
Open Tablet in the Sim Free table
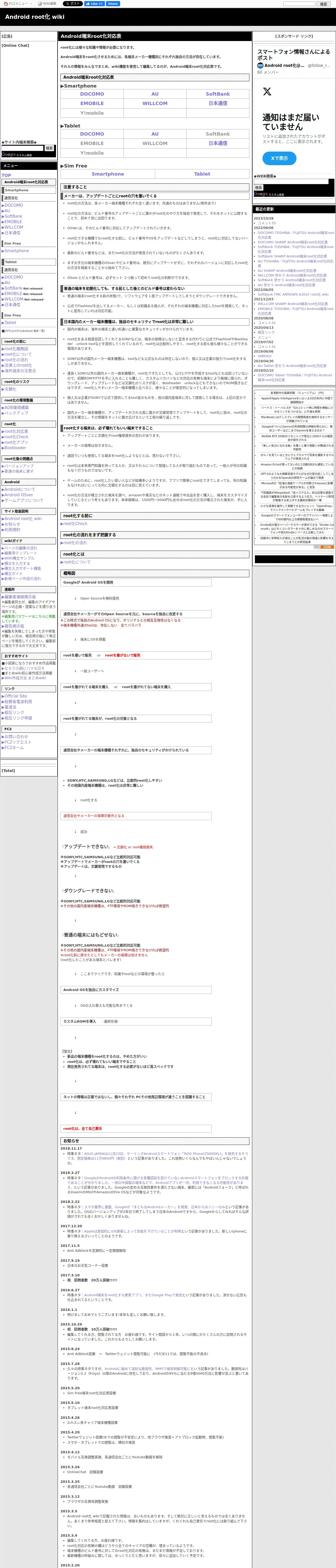click(x=202, y=174)
